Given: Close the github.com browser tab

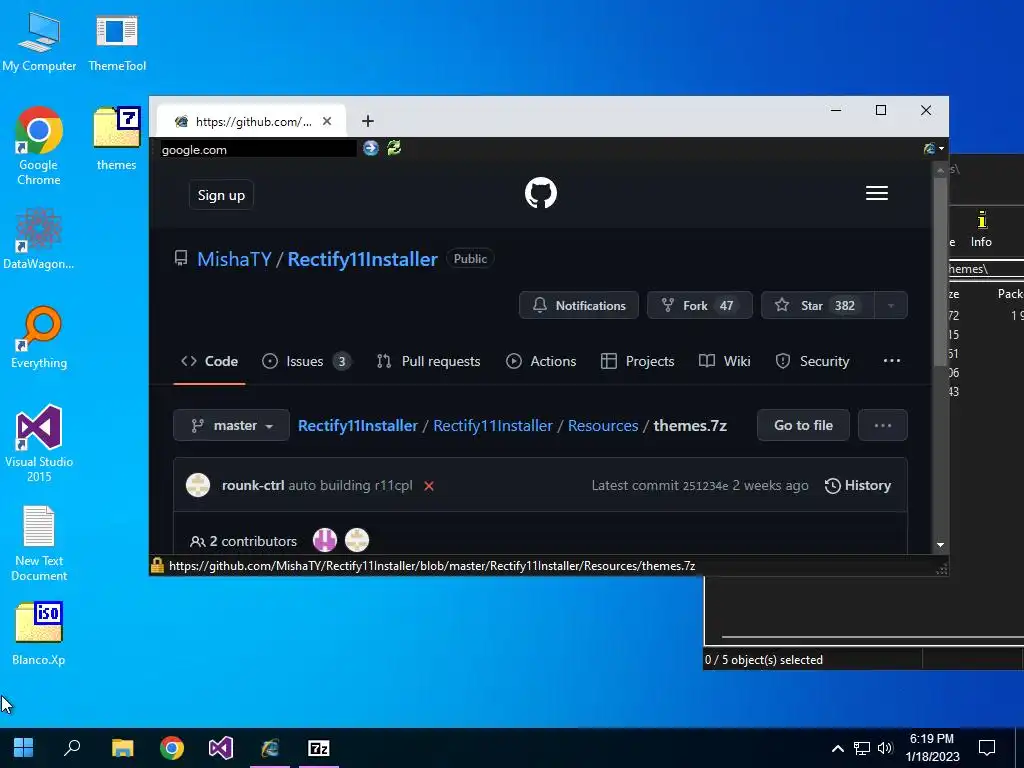Looking at the screenshot, I should point(327,121).
